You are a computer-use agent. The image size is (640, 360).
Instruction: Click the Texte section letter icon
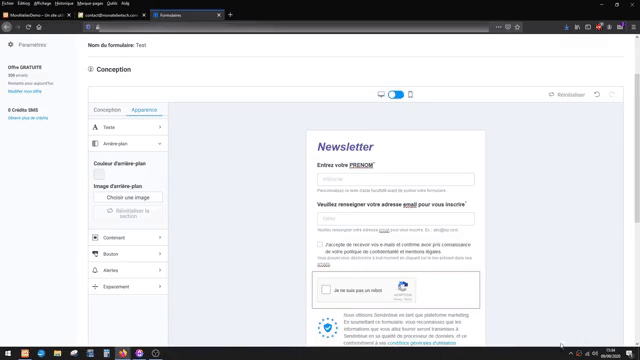[95, 127]
